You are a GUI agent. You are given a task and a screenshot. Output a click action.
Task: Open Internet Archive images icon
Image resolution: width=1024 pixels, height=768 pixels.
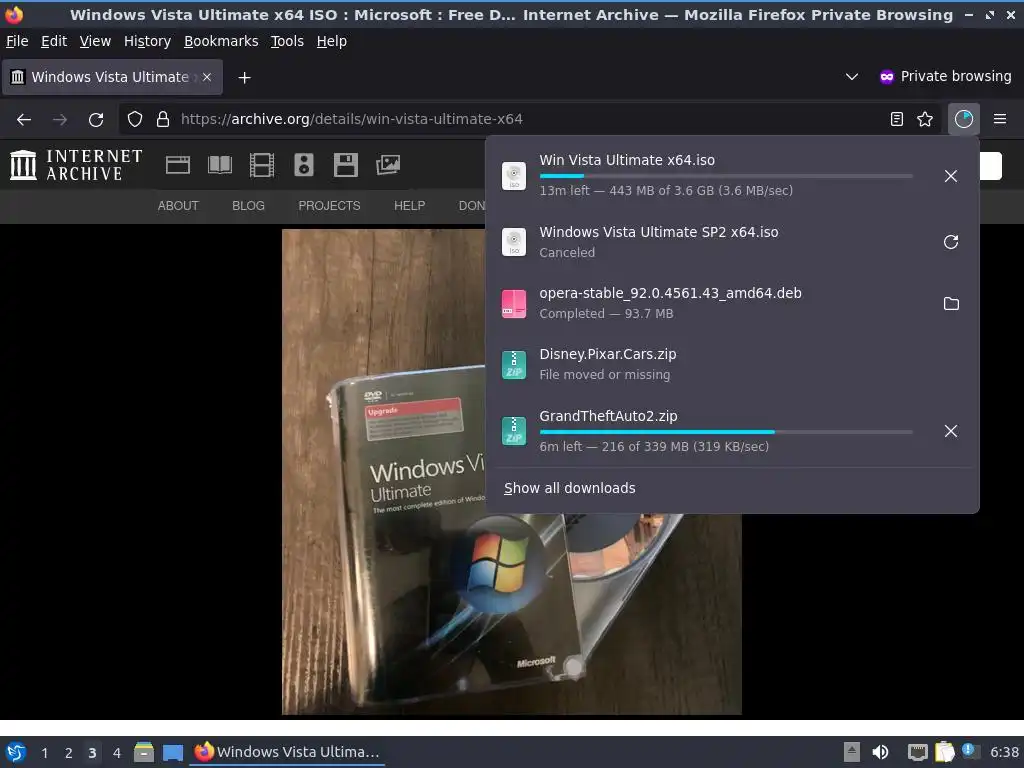coord(388,165)
